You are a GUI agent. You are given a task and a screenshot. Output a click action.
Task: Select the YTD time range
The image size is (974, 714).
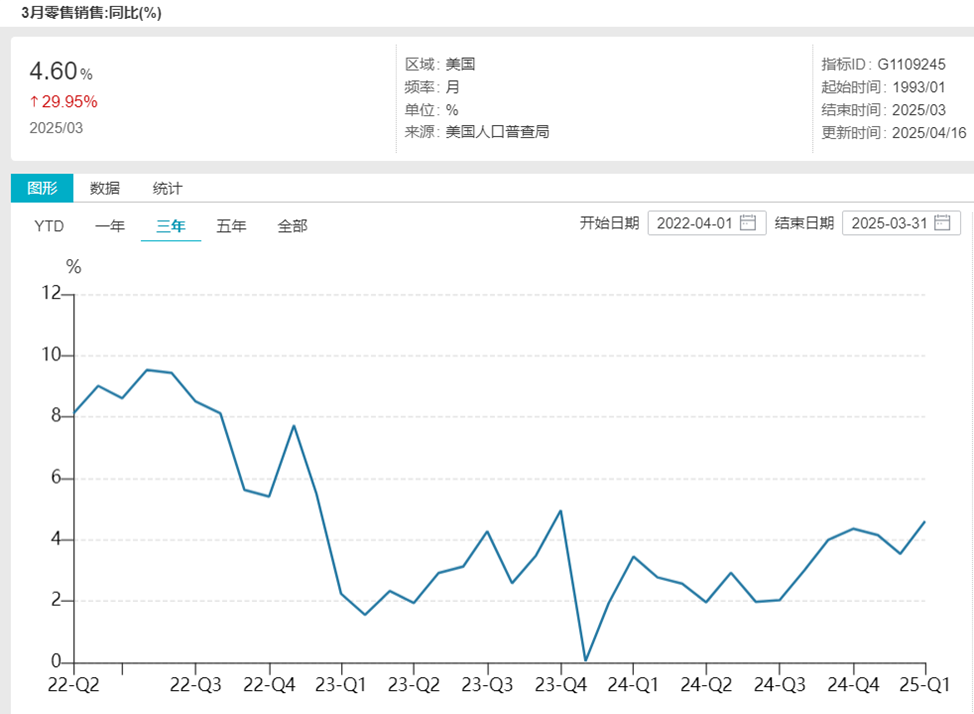(x=49, y=226)
